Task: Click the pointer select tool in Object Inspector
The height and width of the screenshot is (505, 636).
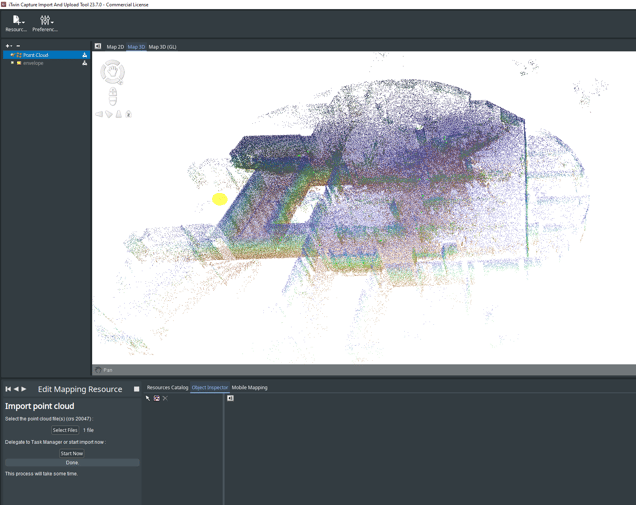Action: point(148,398)
